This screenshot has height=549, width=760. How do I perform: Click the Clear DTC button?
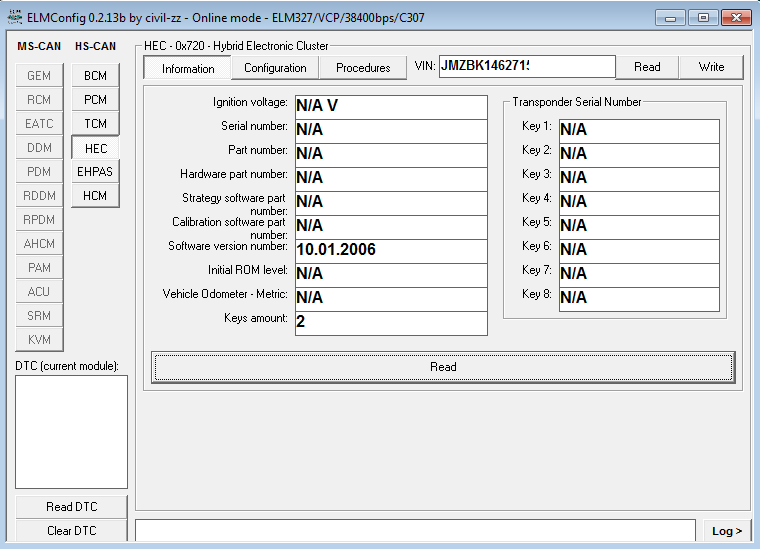coord(72,531)
